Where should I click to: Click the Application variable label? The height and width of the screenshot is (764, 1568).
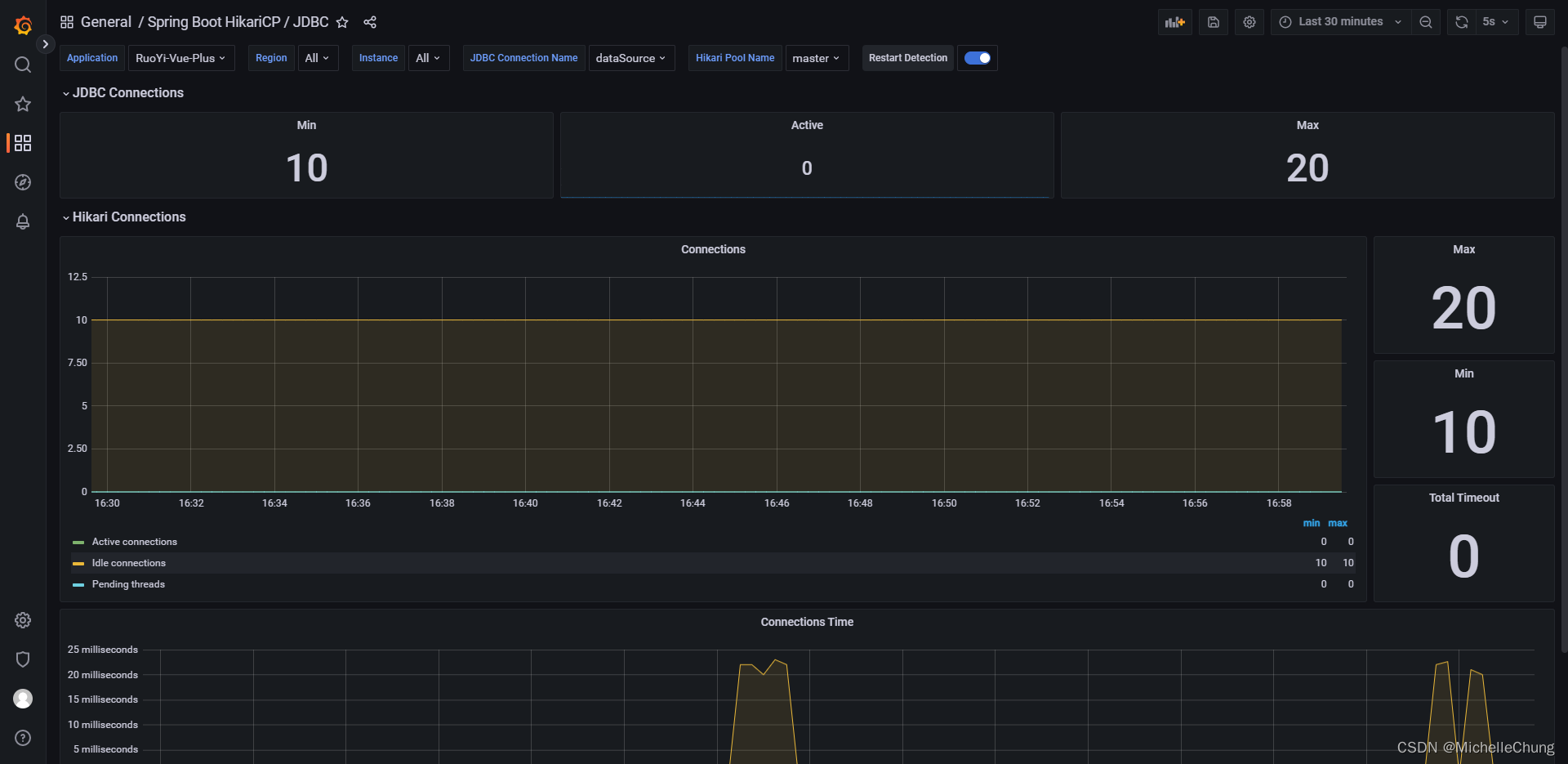point(92,58)
